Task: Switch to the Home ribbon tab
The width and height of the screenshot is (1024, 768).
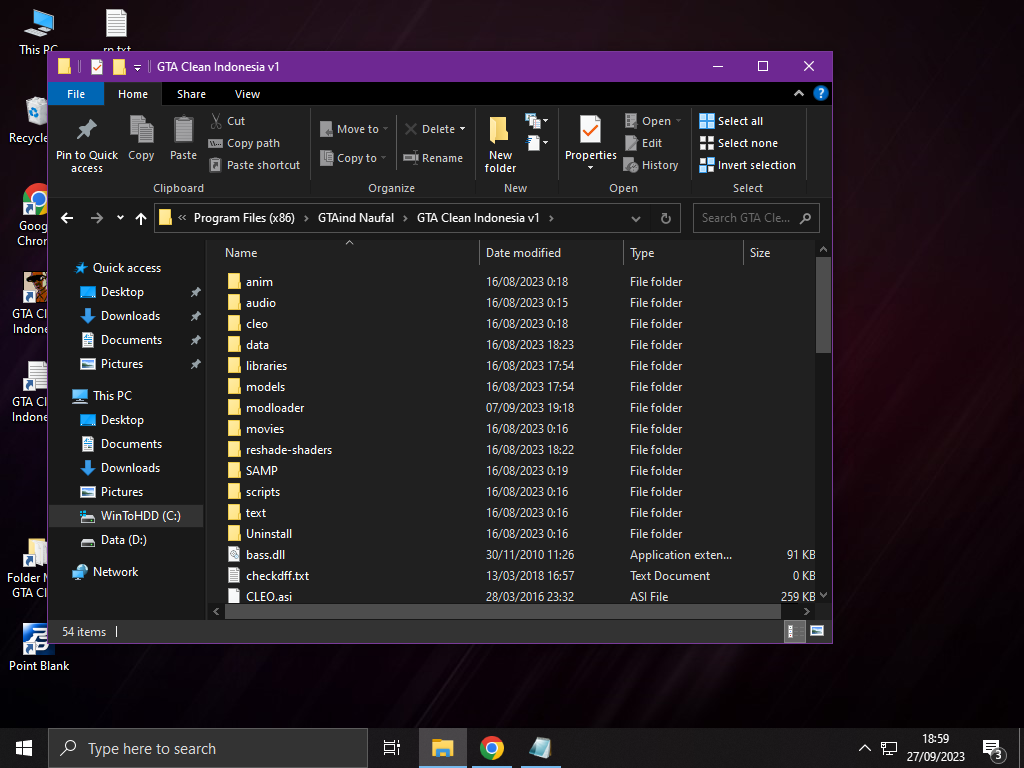Action: coord(133,94)
